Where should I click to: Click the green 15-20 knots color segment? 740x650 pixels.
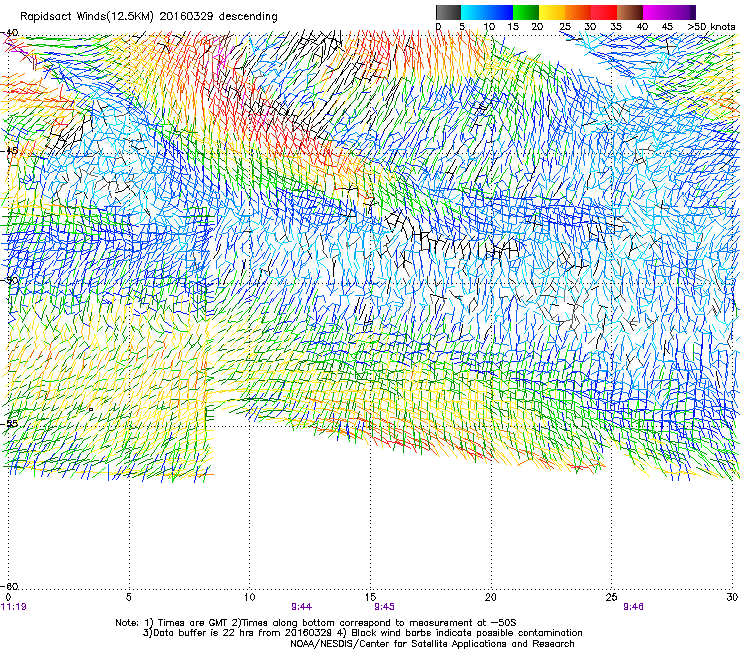(x=526, y=12)
